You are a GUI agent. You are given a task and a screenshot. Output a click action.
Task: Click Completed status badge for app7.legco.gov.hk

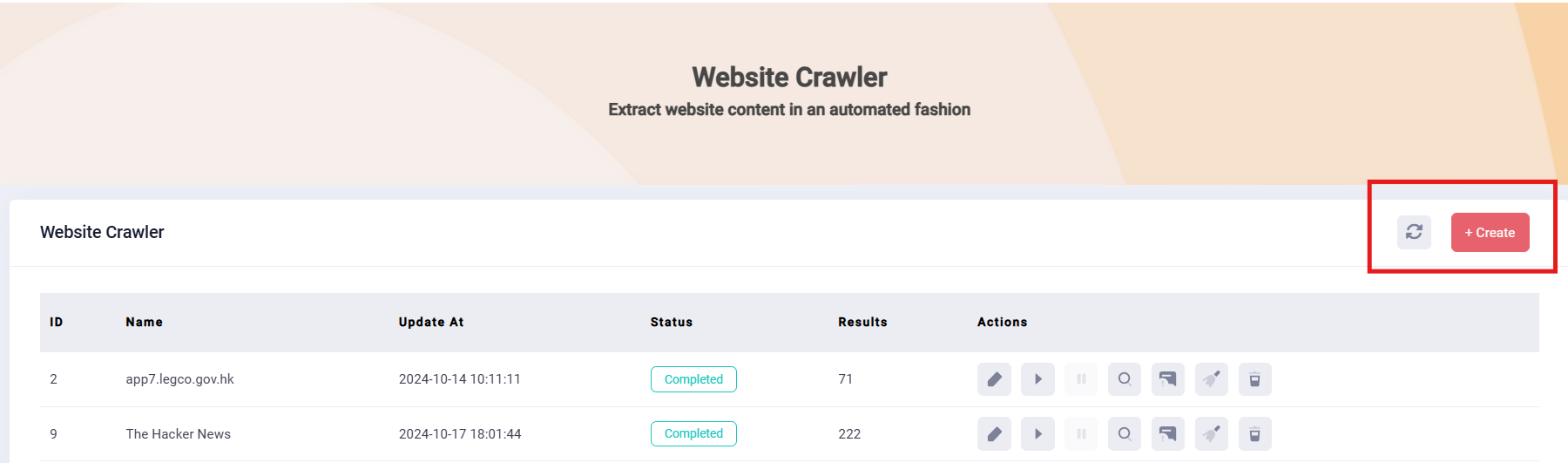(x=693, y=379)
